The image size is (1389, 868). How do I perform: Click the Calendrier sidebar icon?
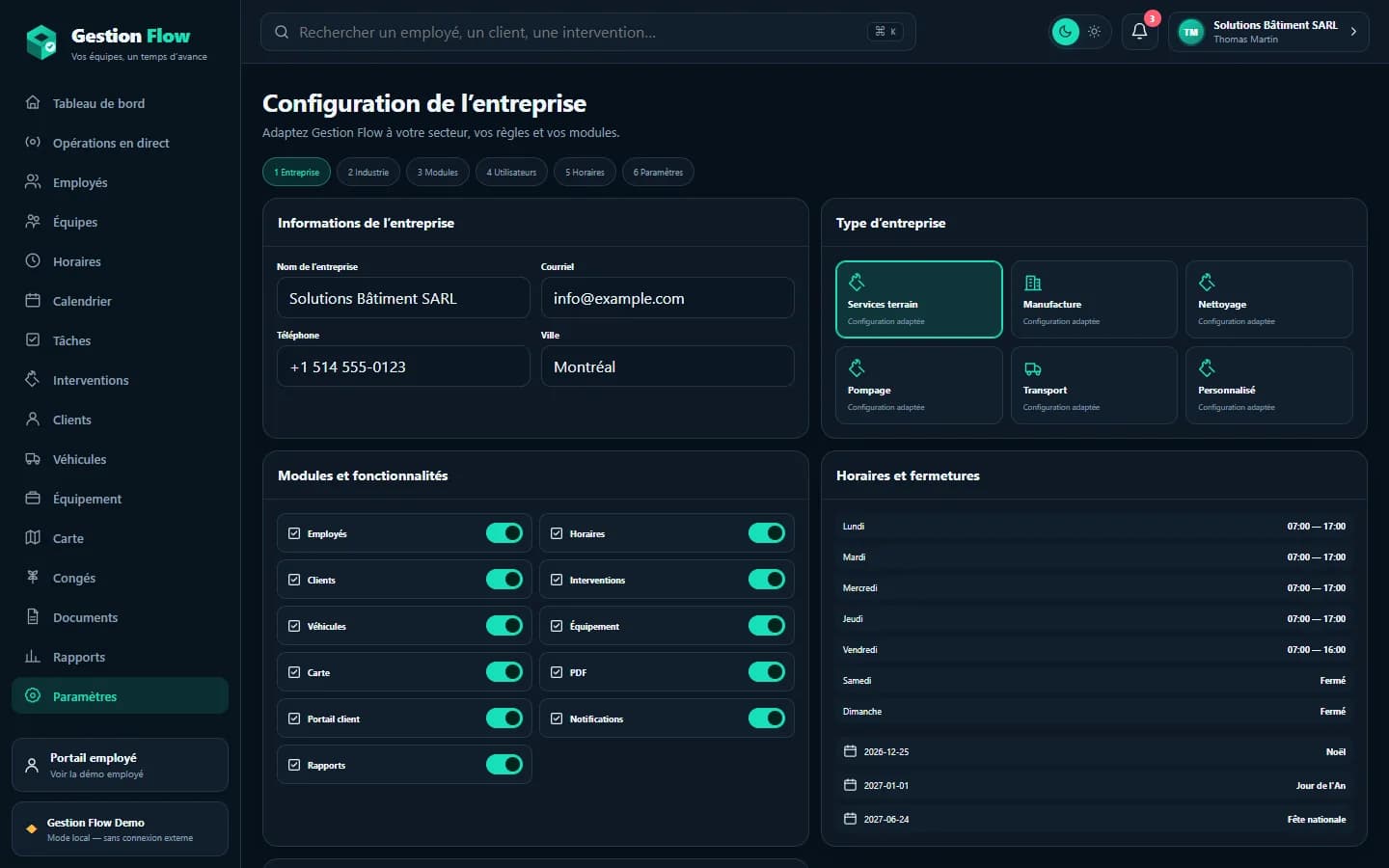33,300
